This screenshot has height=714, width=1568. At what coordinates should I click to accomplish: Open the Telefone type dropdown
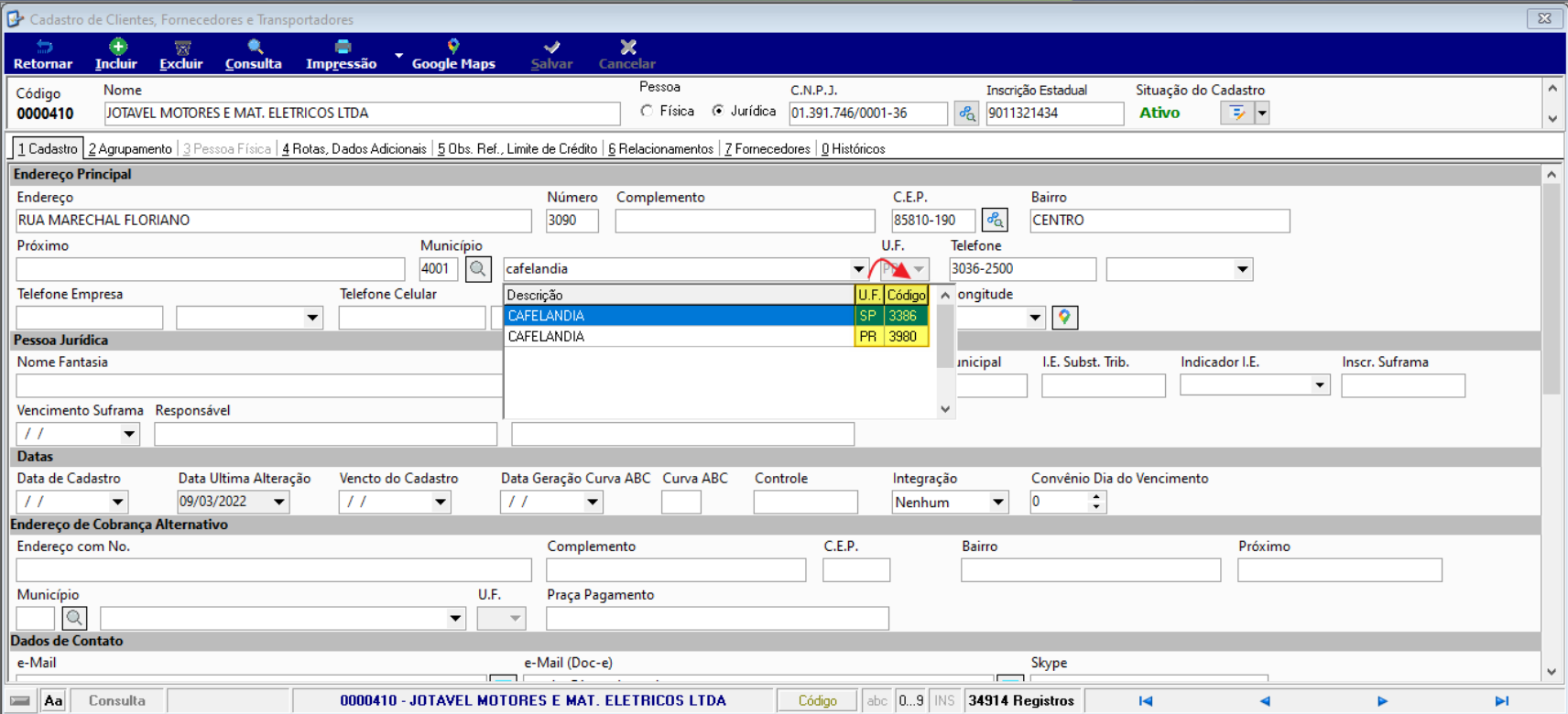(1242, 269)
